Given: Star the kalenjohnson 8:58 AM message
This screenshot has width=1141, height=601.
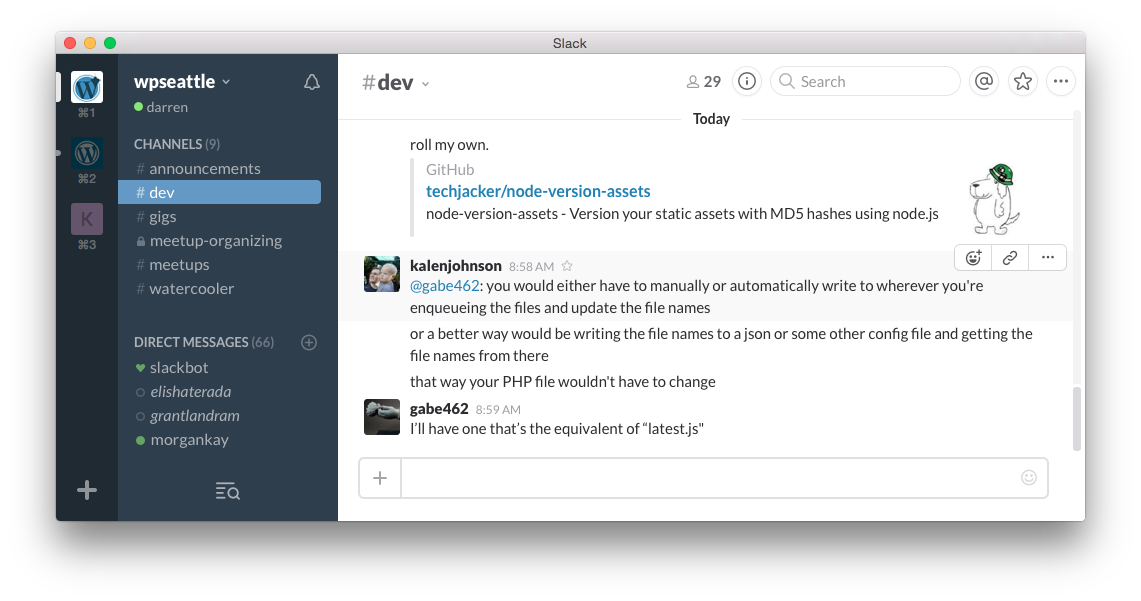Looking at the screenshot, I should 567,266.
